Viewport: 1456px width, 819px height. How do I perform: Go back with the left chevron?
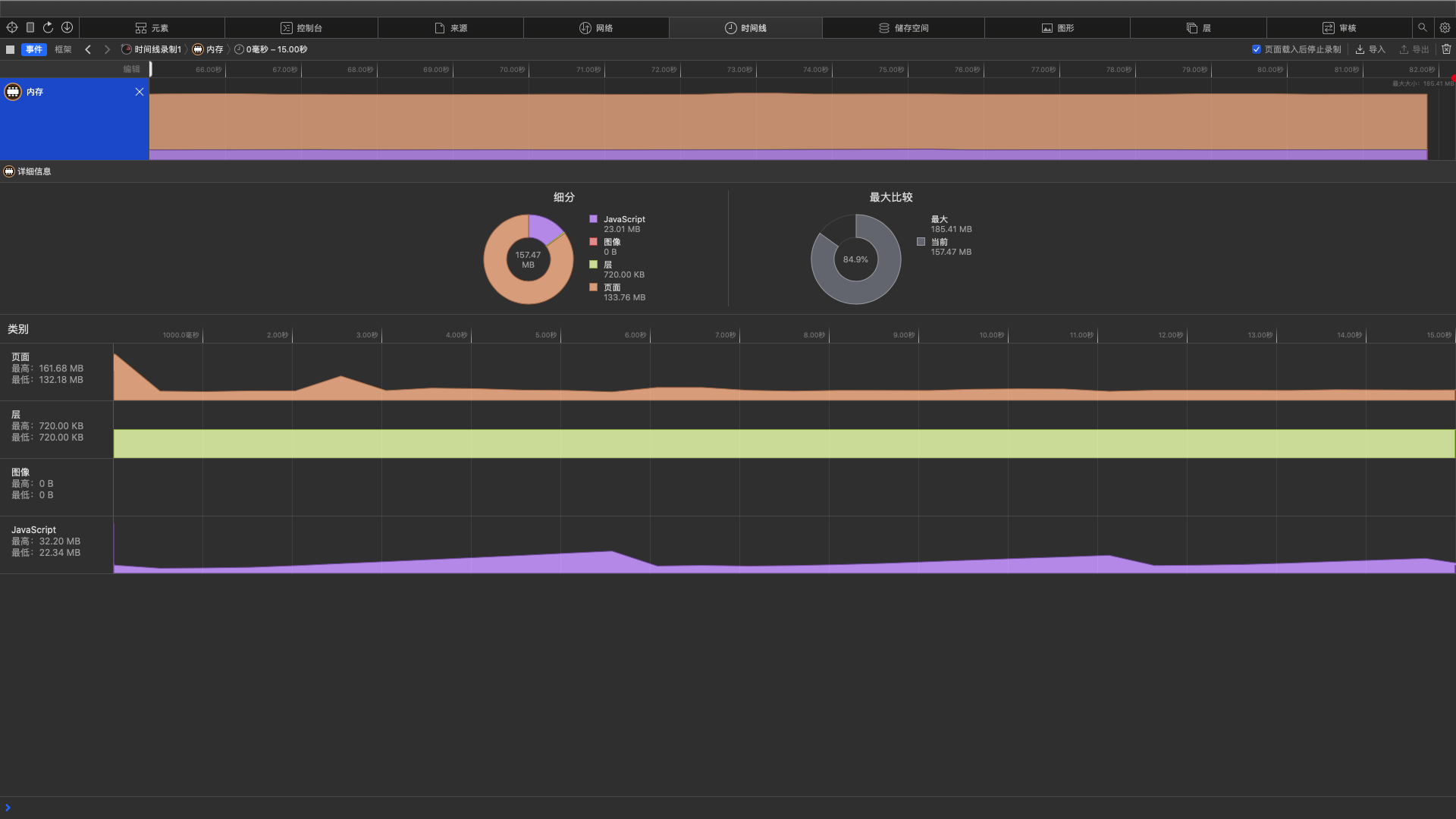pyautogui.click(x=88, y=49)
